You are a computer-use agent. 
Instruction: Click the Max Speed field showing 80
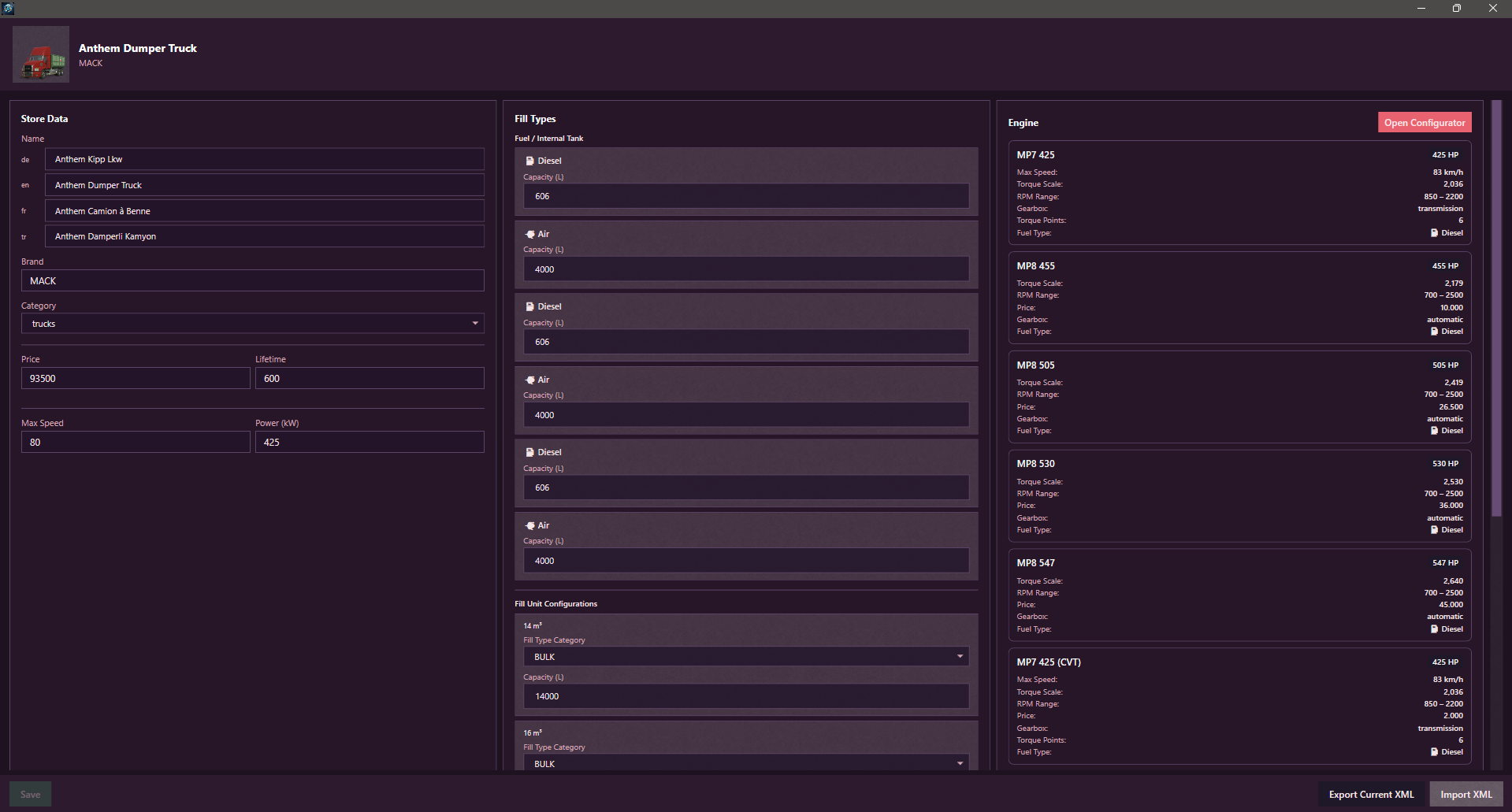point(136,443)
